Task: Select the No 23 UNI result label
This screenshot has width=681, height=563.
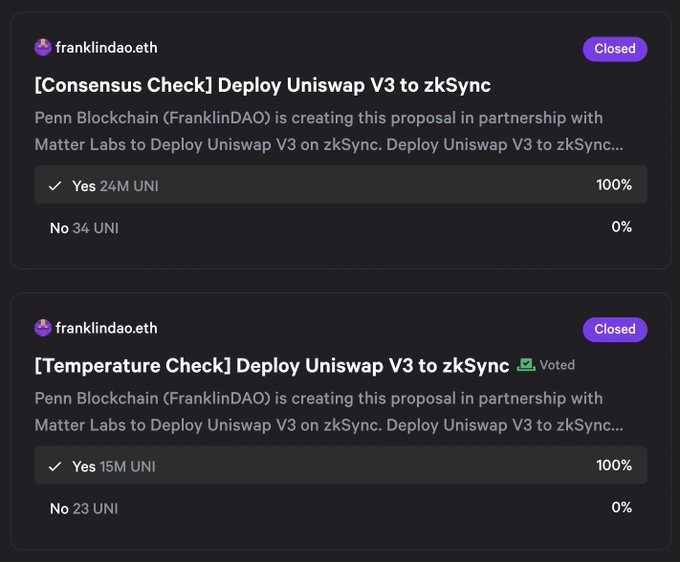Action: (x=84, y=508)
